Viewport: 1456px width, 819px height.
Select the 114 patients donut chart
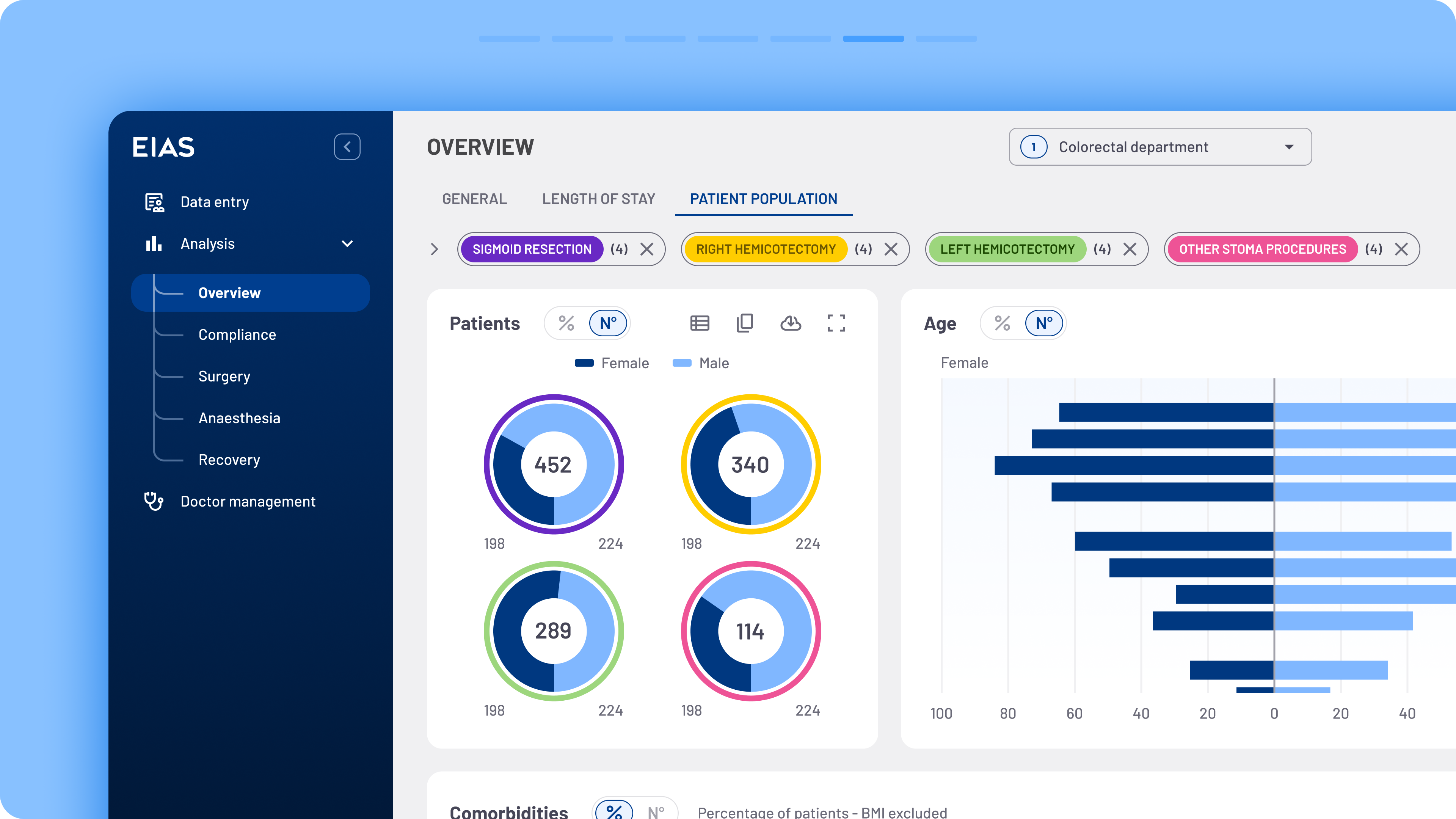tap(751, 631)
